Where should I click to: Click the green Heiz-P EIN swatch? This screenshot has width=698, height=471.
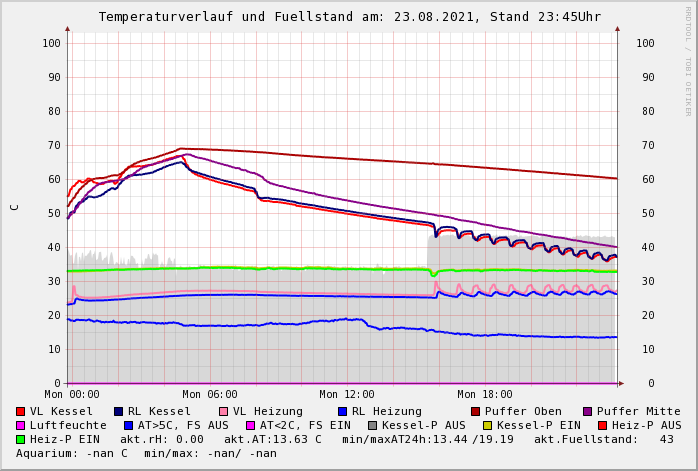[20, 440]
